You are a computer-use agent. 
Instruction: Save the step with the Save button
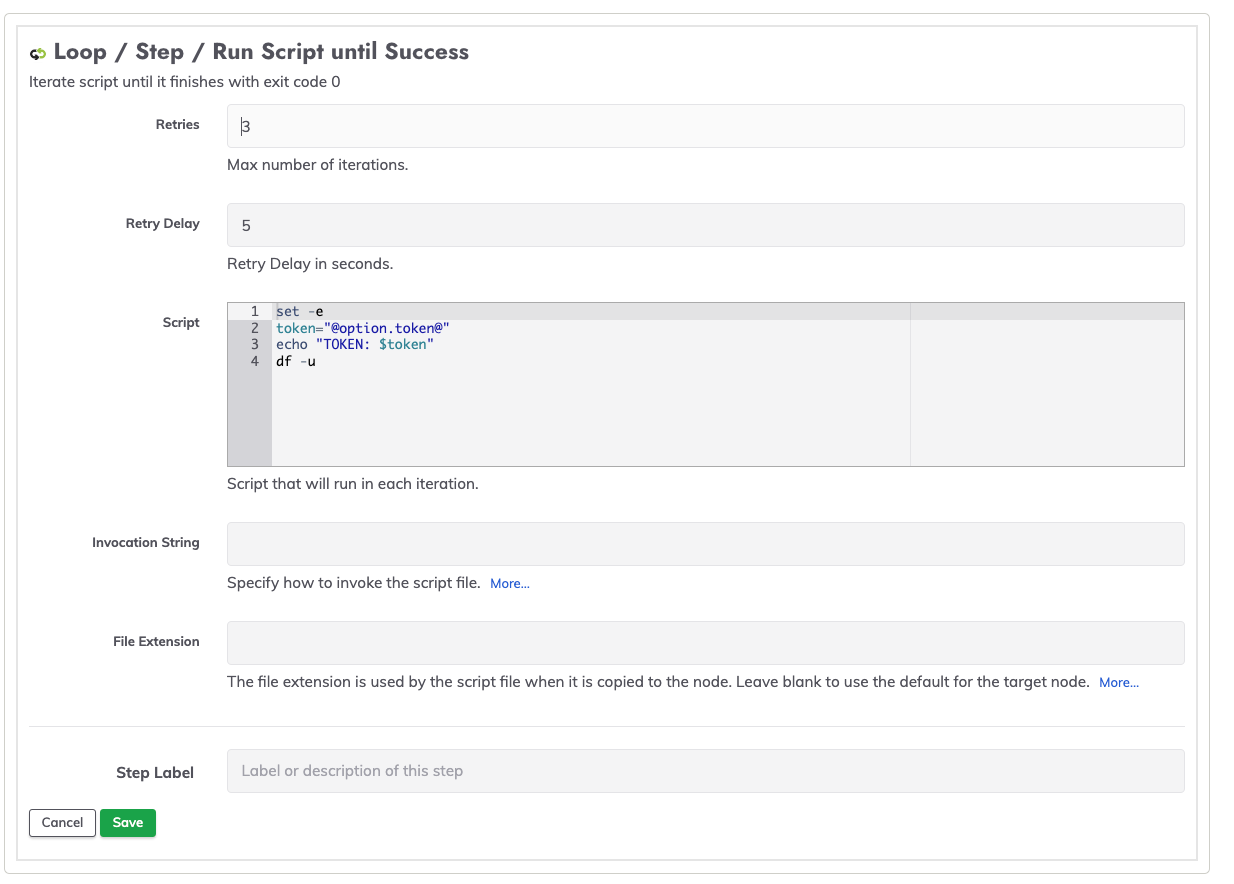(128, 822)
